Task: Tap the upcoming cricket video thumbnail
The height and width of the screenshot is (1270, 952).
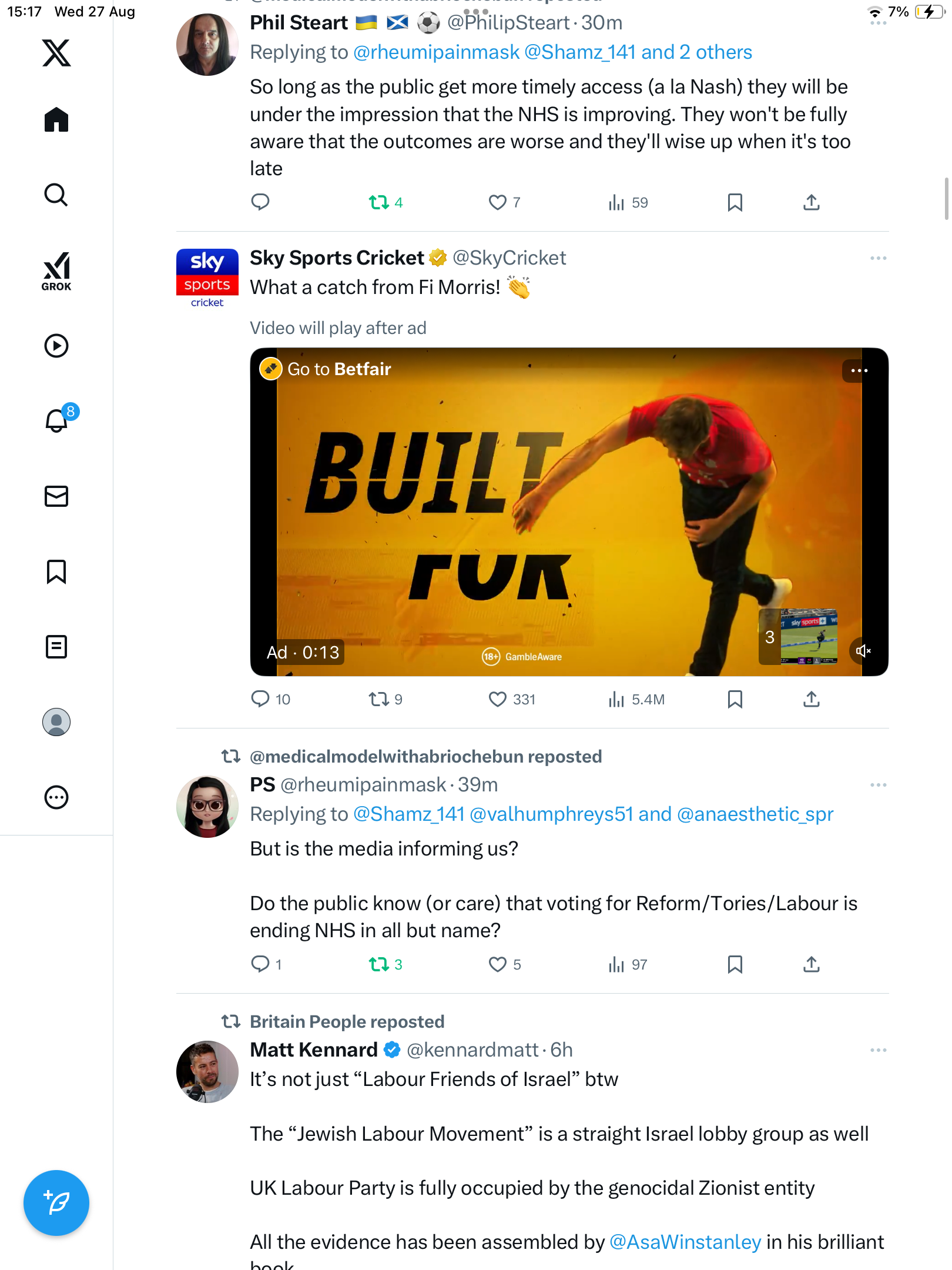Action: coord(809,637)
